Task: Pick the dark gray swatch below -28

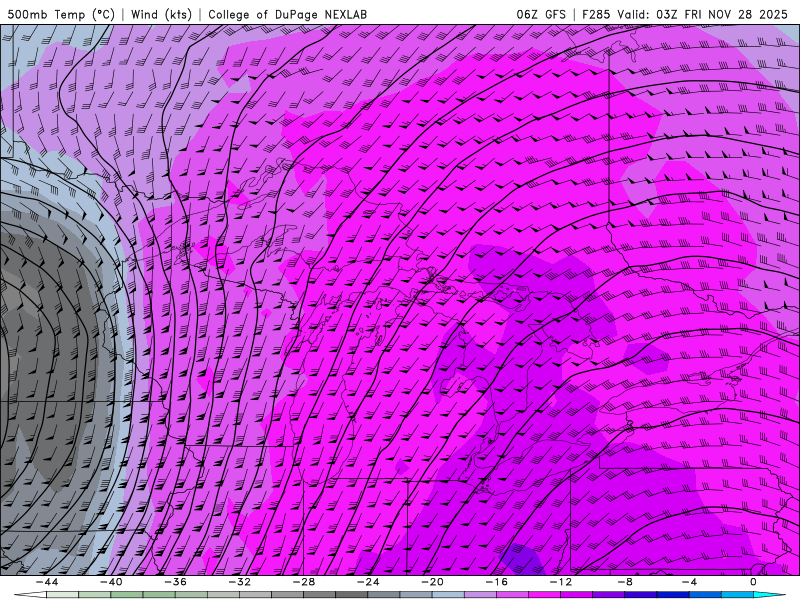Action: point(319,595)
